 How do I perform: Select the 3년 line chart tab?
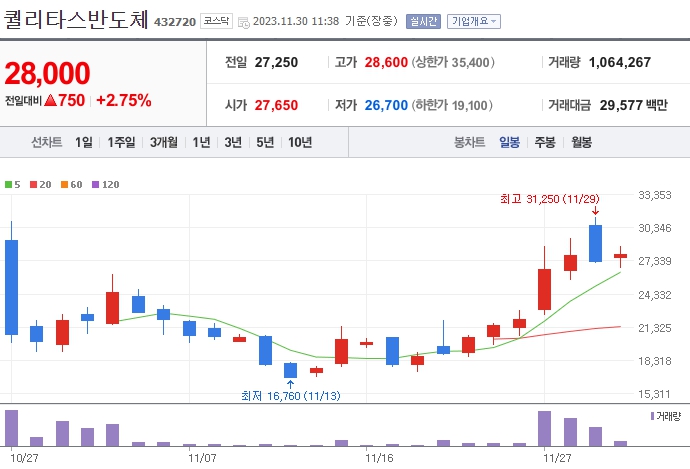(233, 142)
